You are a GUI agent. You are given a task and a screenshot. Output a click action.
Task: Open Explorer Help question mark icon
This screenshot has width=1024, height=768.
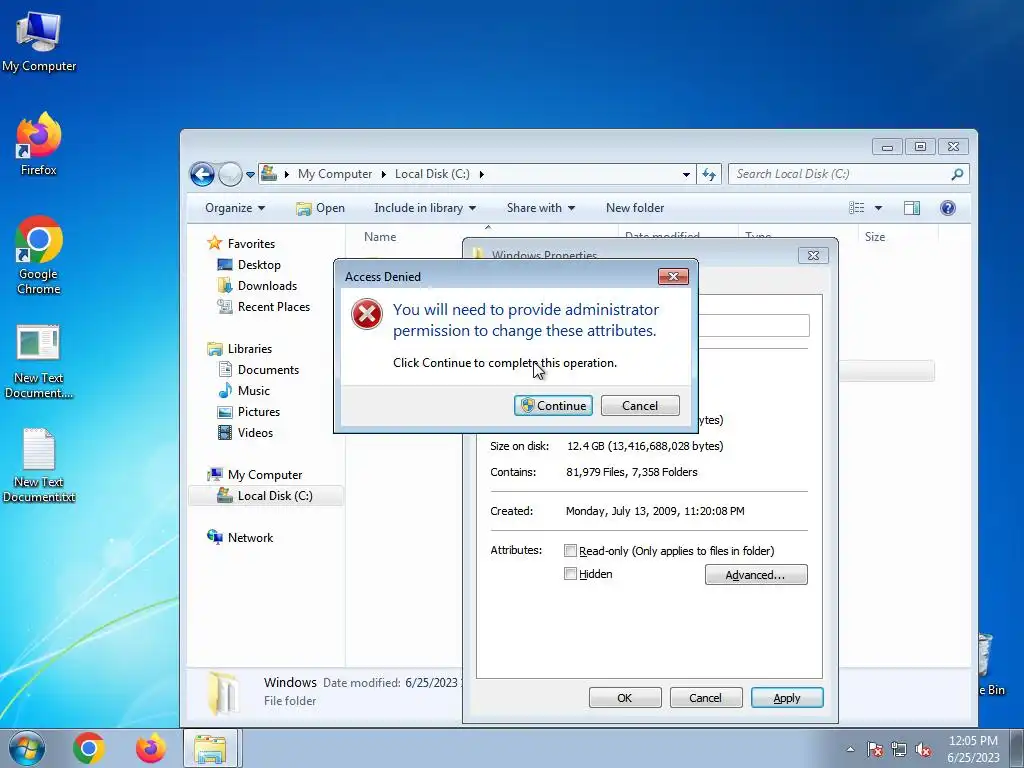(948, 208)
